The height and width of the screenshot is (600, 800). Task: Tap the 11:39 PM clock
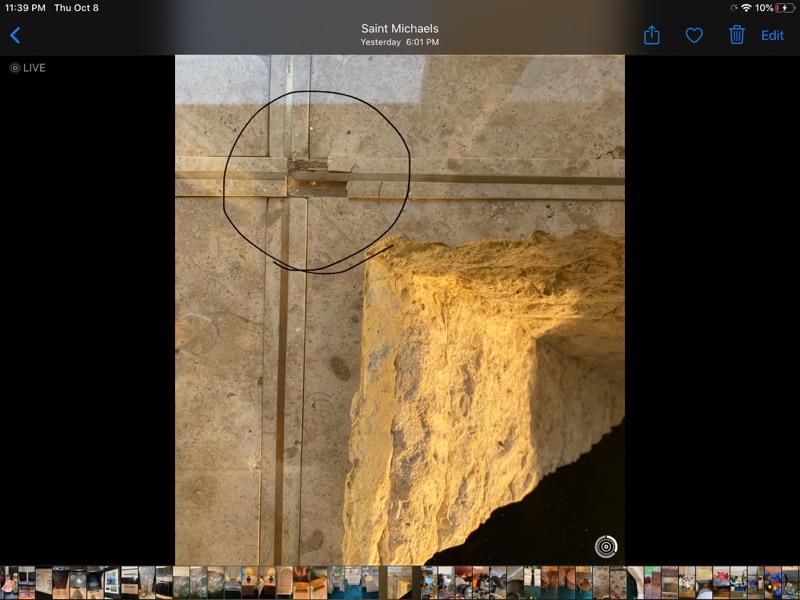25,8
